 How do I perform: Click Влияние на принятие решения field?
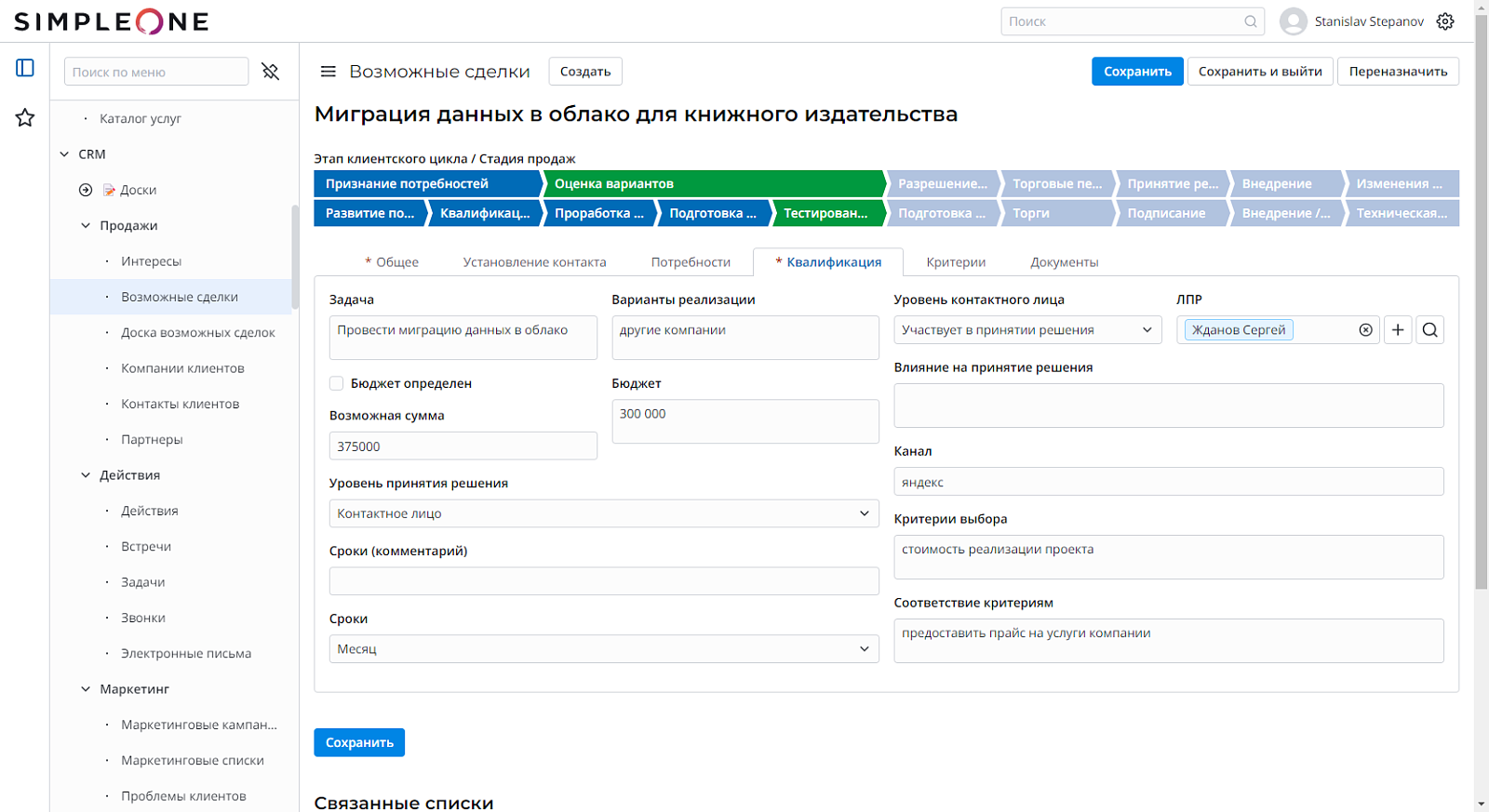click(x=1169, y=406)
